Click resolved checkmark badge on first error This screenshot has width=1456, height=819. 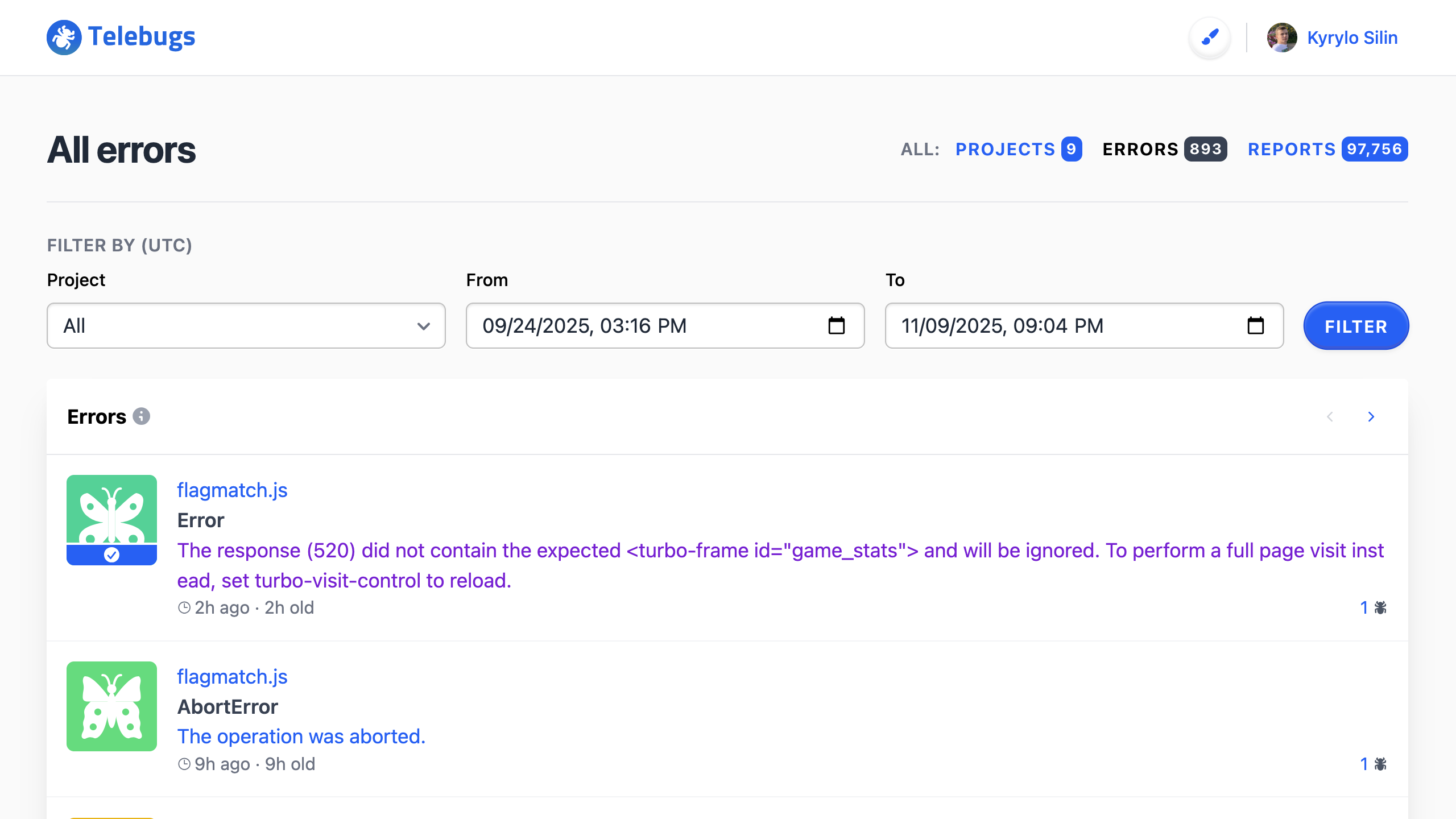111,555
